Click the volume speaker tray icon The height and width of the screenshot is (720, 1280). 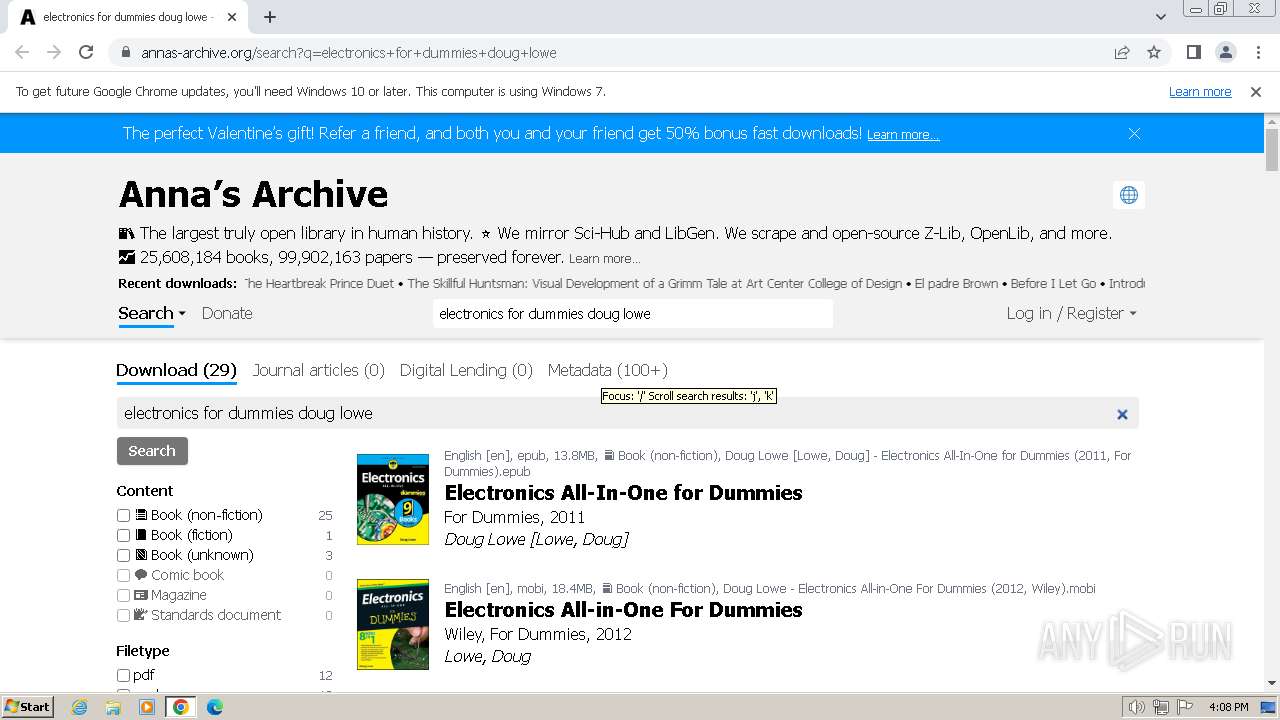coord(1136,707)
